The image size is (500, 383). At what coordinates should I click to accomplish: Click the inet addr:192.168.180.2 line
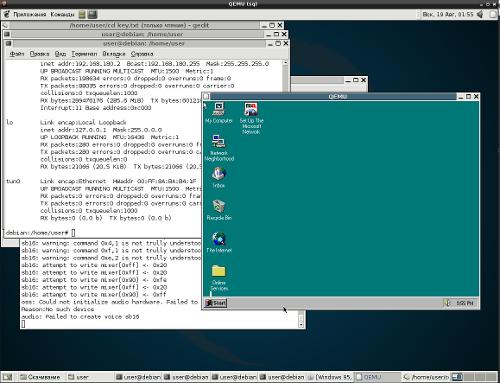click(154, 63)
